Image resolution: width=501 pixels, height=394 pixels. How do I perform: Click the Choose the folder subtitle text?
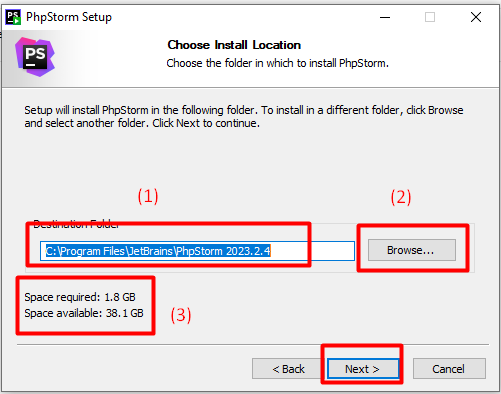[x=278, y=63]
